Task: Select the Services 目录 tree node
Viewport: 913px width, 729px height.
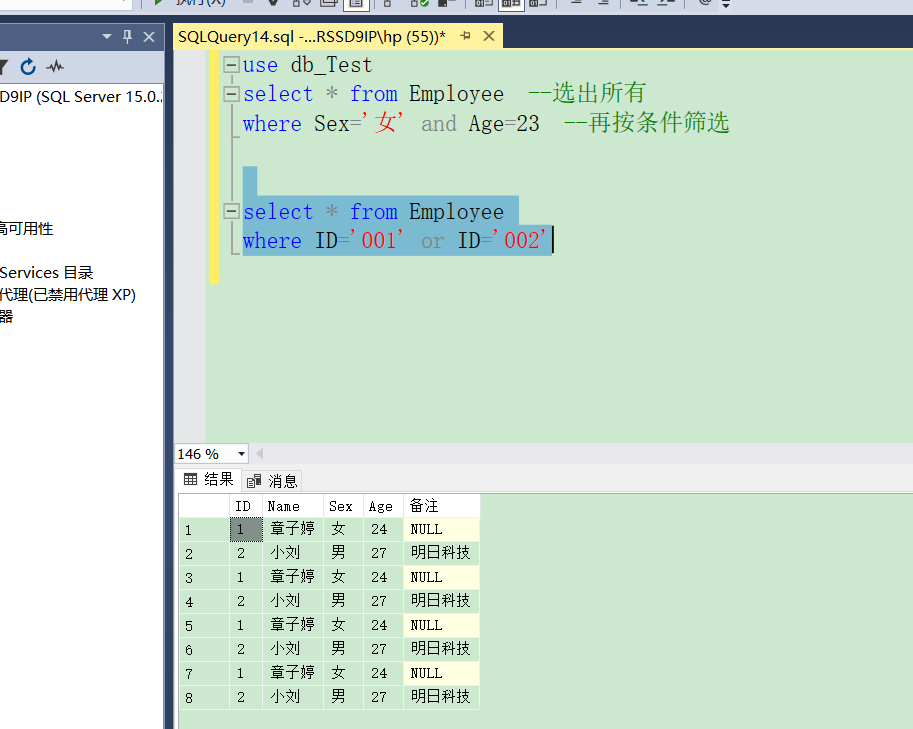Action: coord(46,273)
